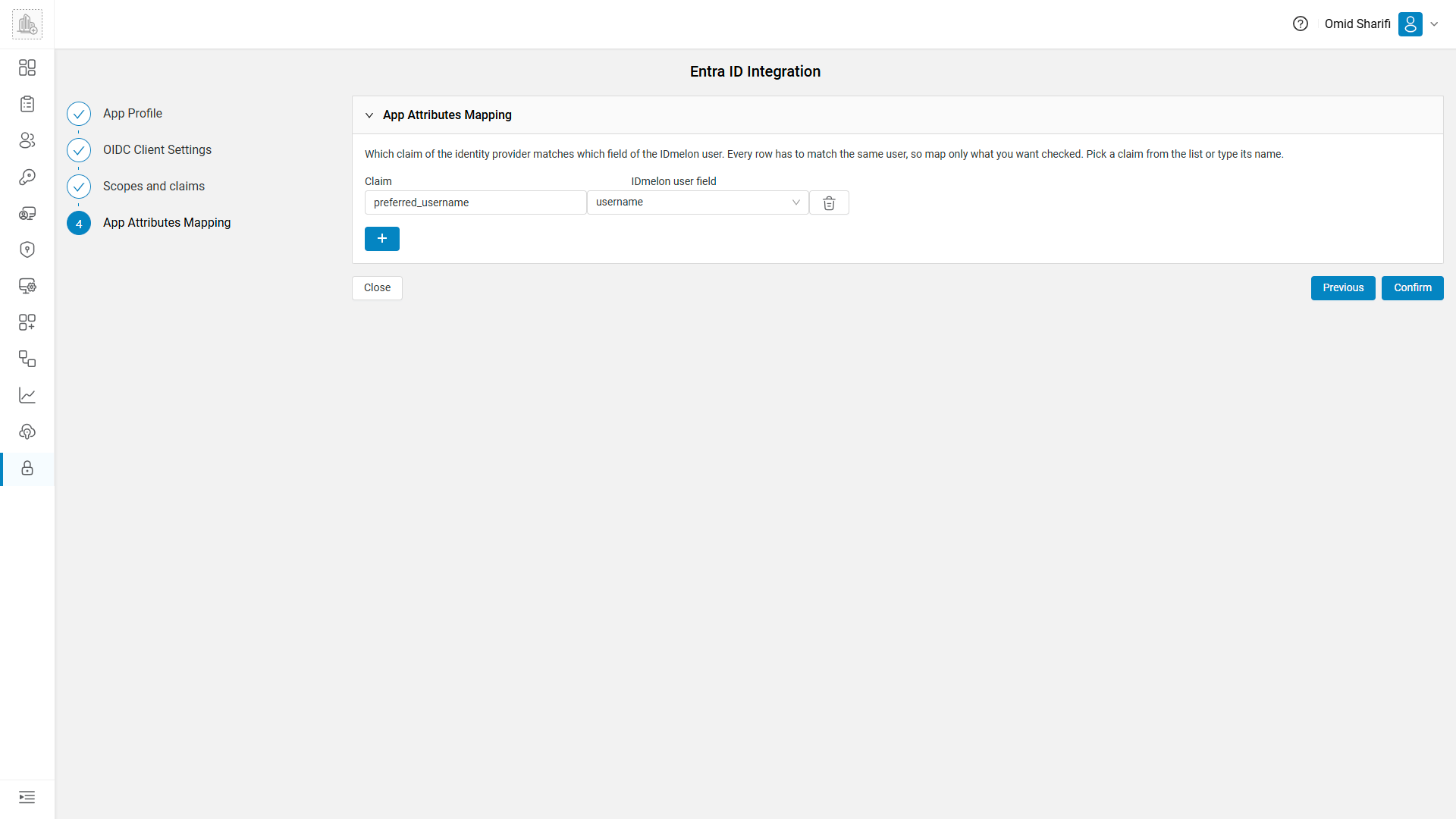This screenshot has height=819, width=1456.
Task: Open the IDmelon user field dropdown
Action: [x=698, y=202]
